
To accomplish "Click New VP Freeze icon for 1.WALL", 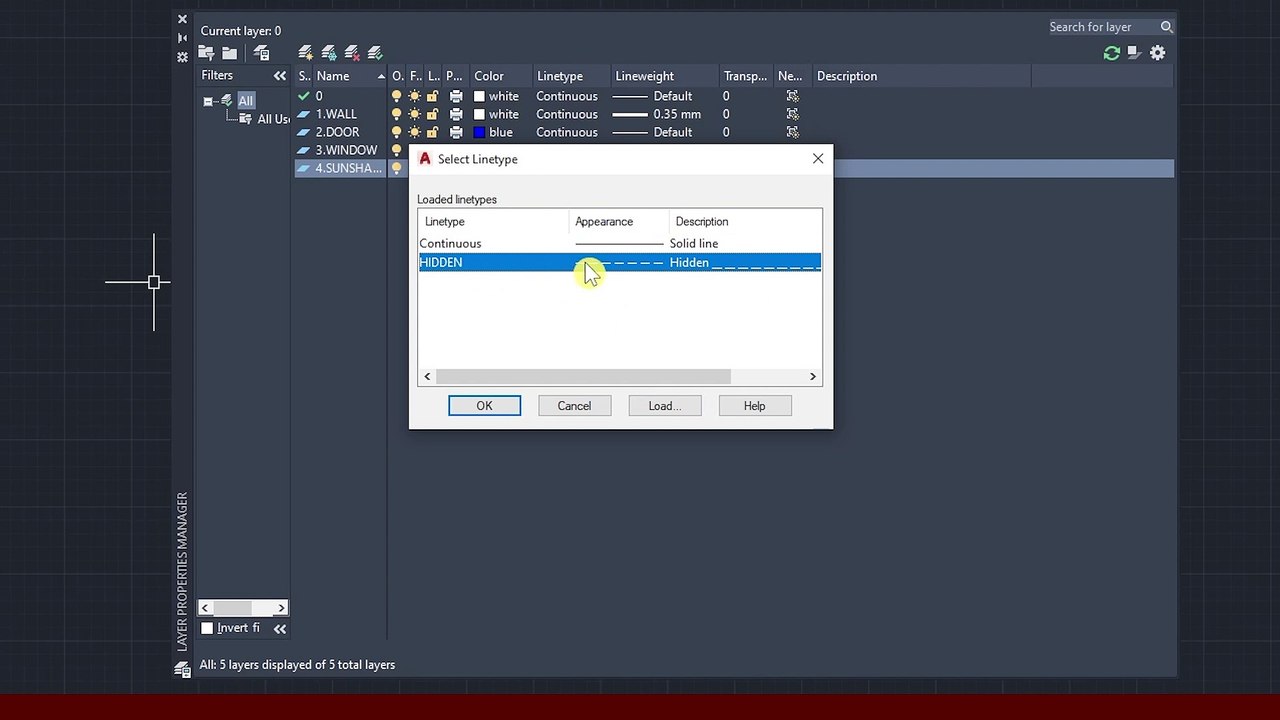I will (792, 114).
